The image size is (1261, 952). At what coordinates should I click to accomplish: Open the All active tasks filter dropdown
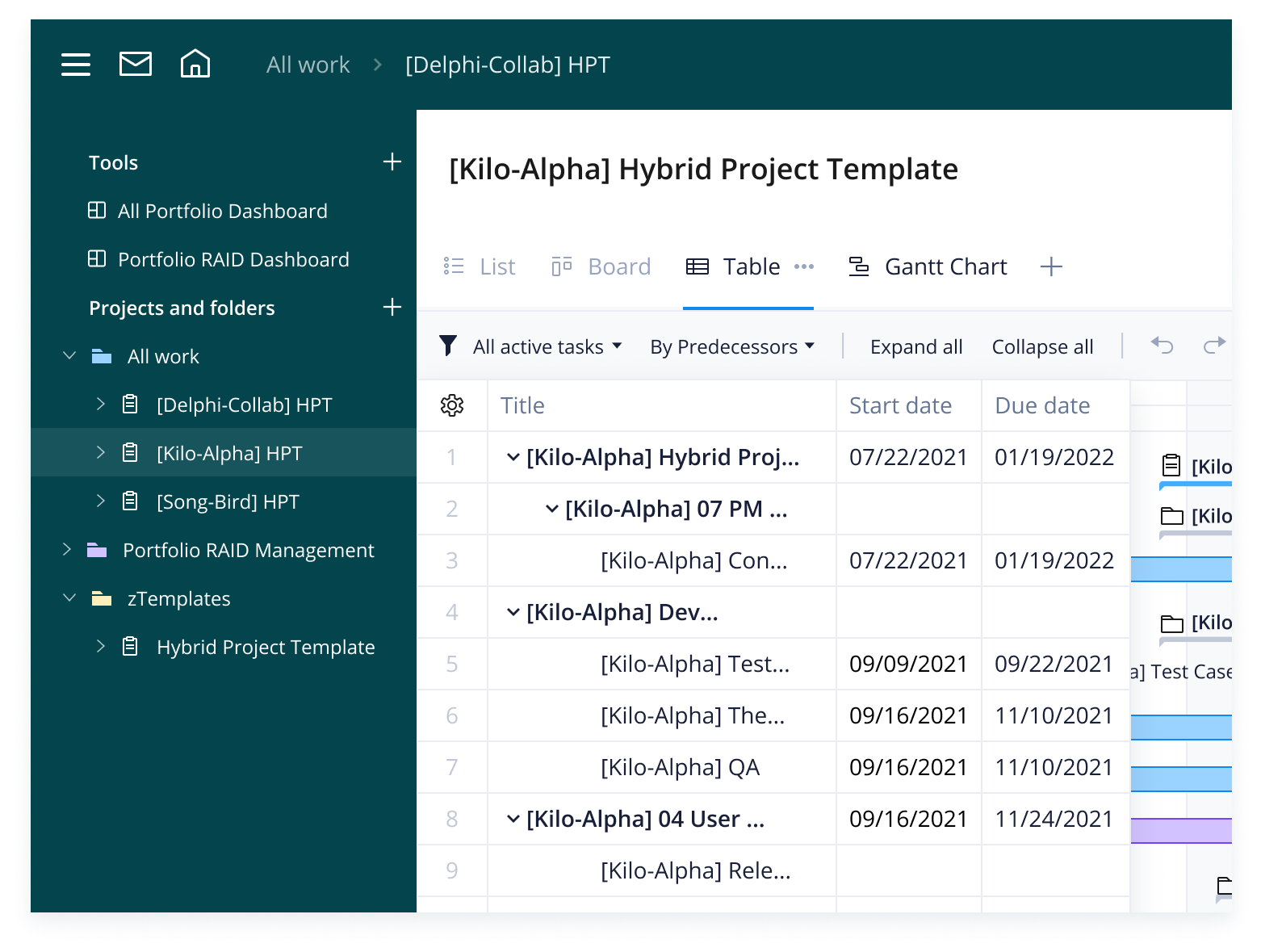point(547,346)
